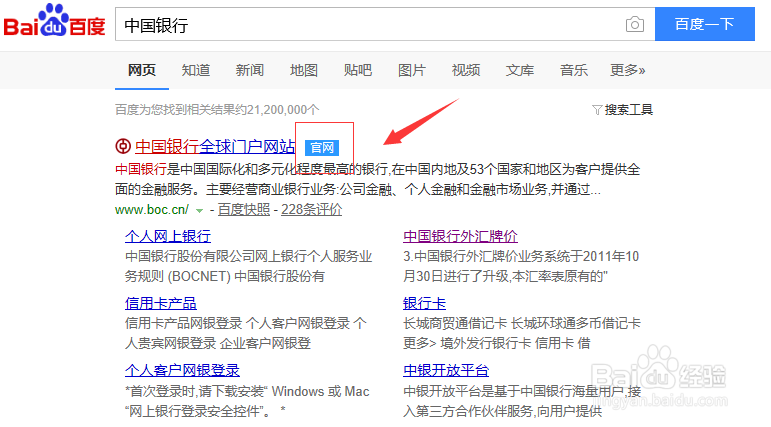Open the 音乐 tab
Viewport: 771px width, 427px height.
pyautogui.click(x=574, y=70)
